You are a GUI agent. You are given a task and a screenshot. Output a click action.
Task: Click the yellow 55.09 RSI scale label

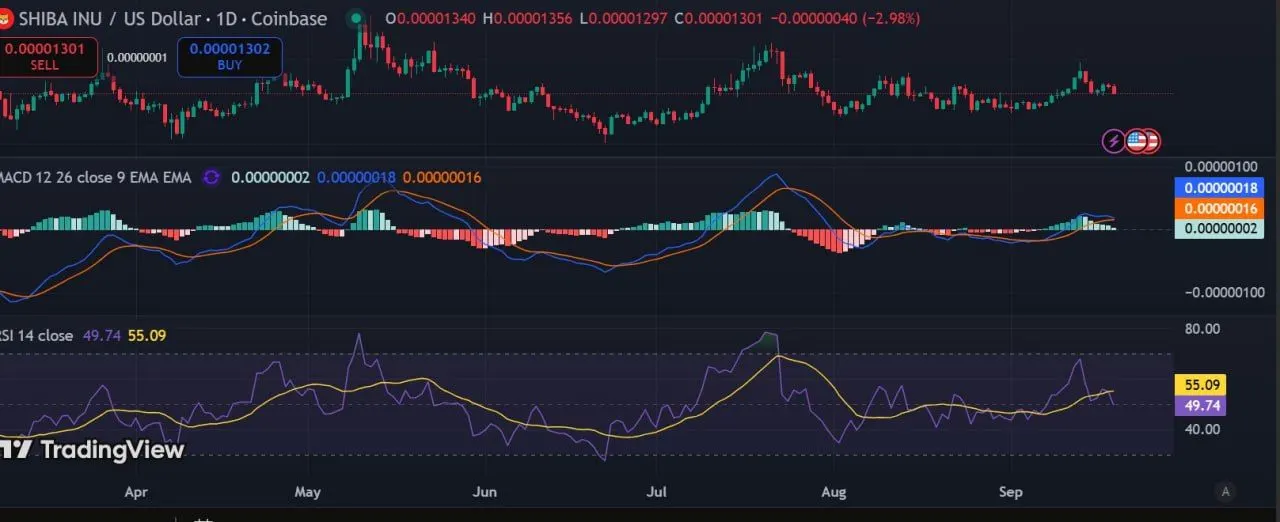coord(1199,384)
